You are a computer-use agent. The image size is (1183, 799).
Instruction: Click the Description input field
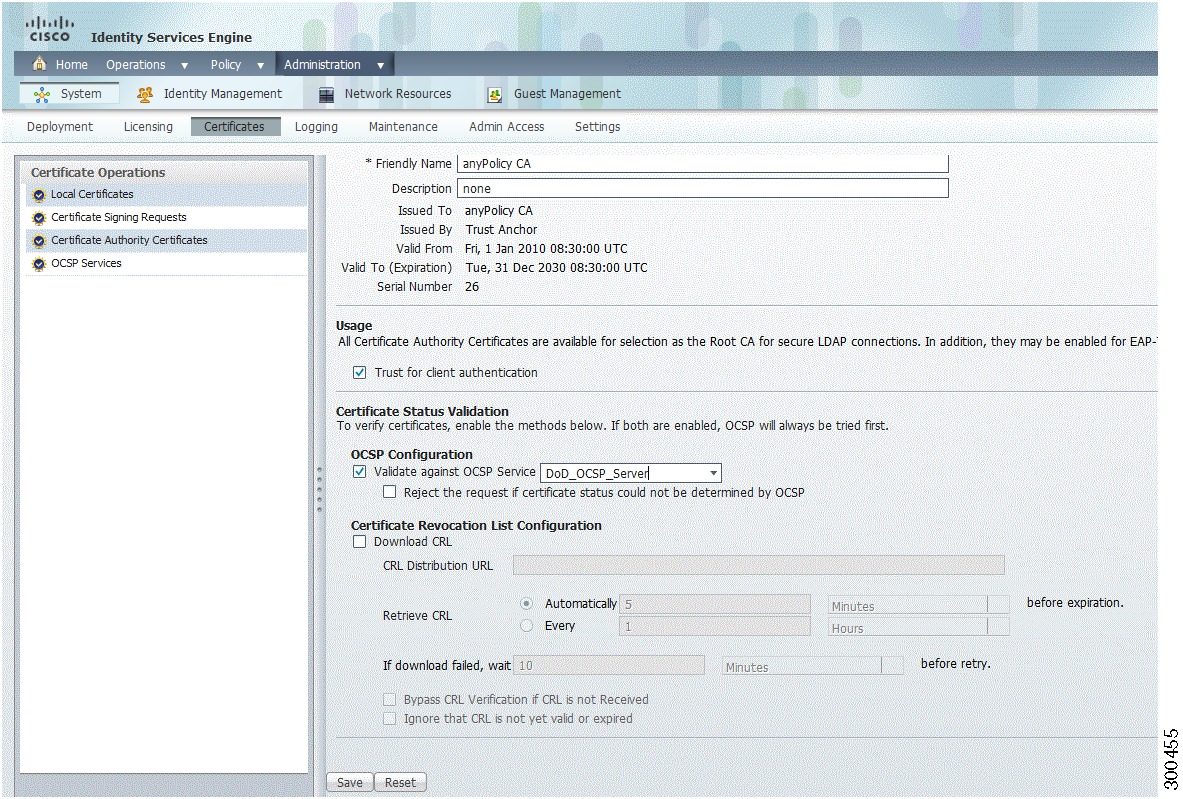(x=702, y=189)
